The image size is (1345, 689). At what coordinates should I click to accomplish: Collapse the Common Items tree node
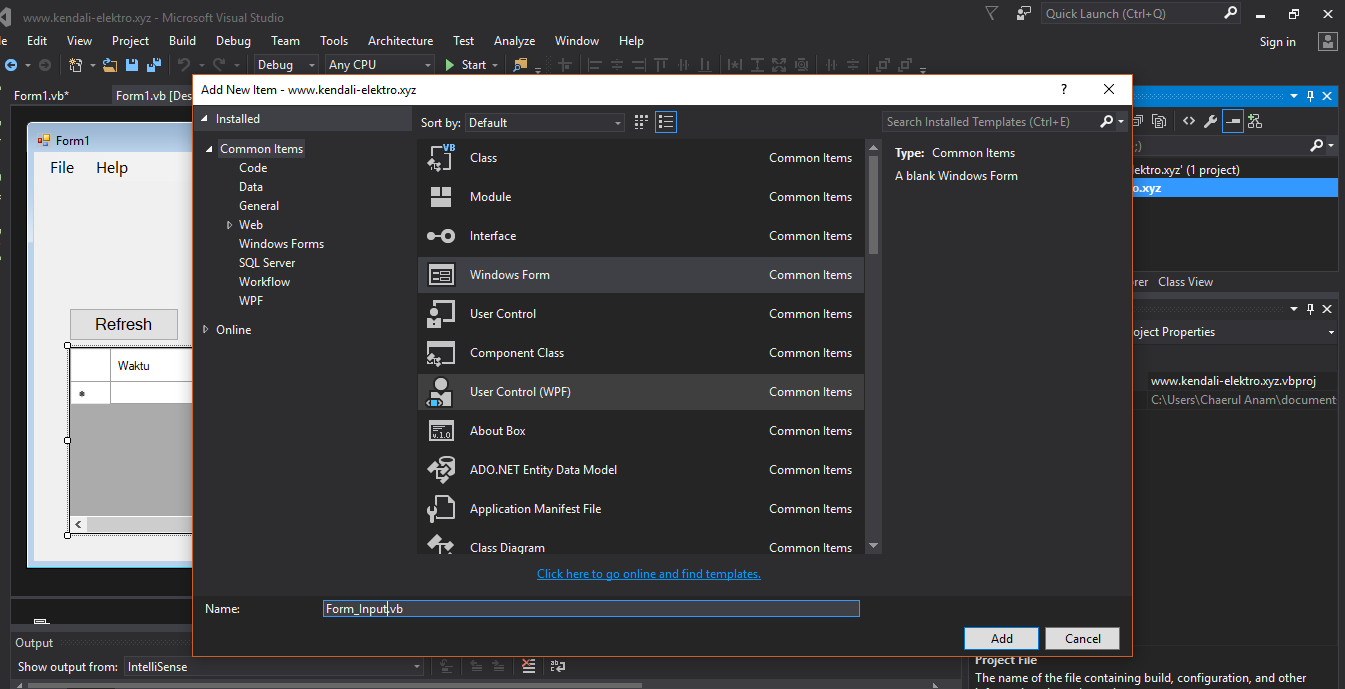210,149
